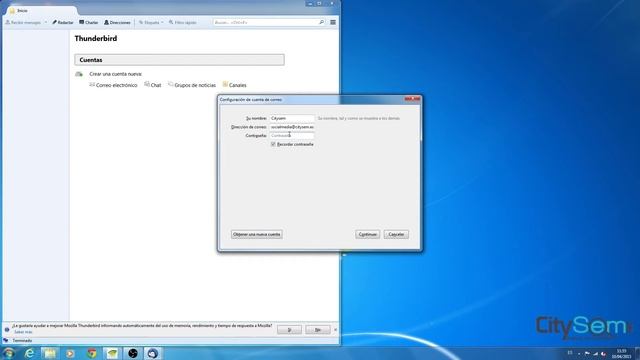Click the Contraseña password field
Screen dimensions: 640x360
pos(291,136)
